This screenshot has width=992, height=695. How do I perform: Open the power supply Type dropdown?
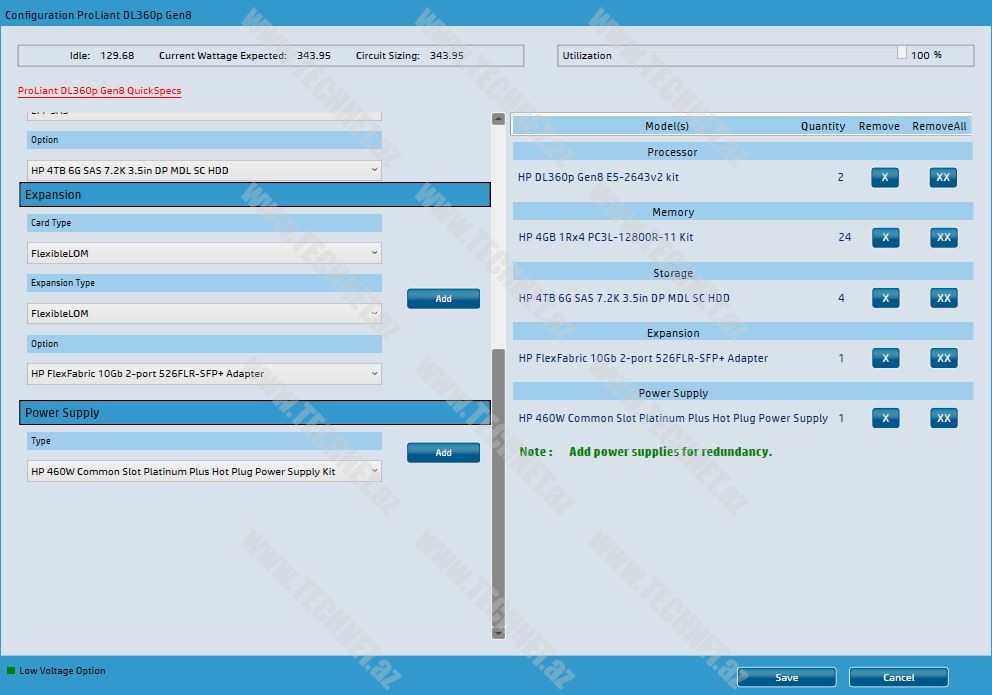[x=204, y=471]
